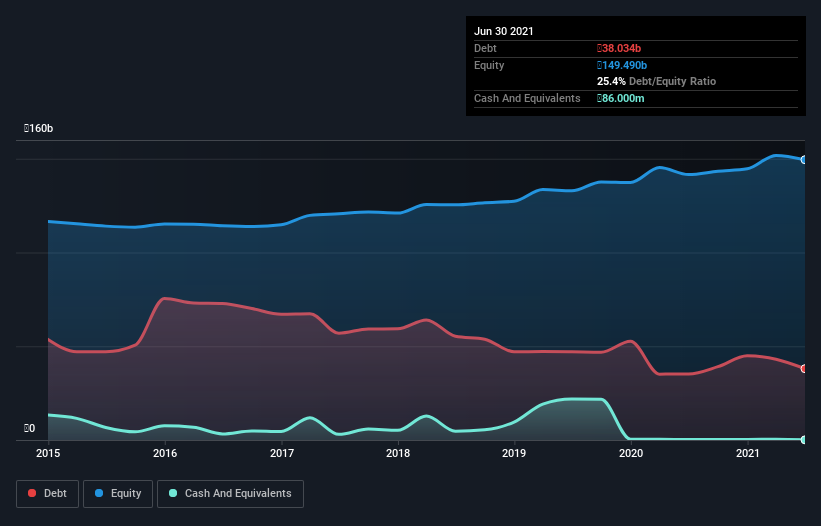Click the blue Equity legend dot
821x526 pixels.
click(x=99, y=493)
